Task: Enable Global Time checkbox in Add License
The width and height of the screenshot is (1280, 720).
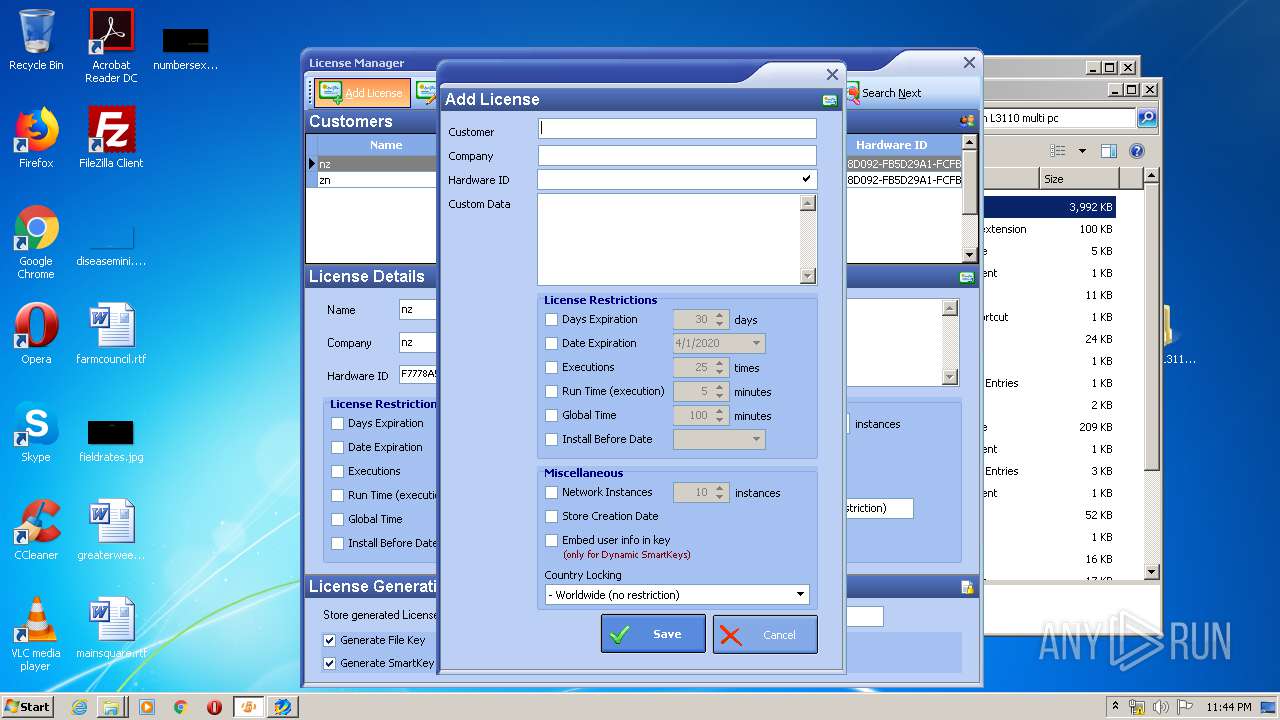Action: click(x=551, y=416)
